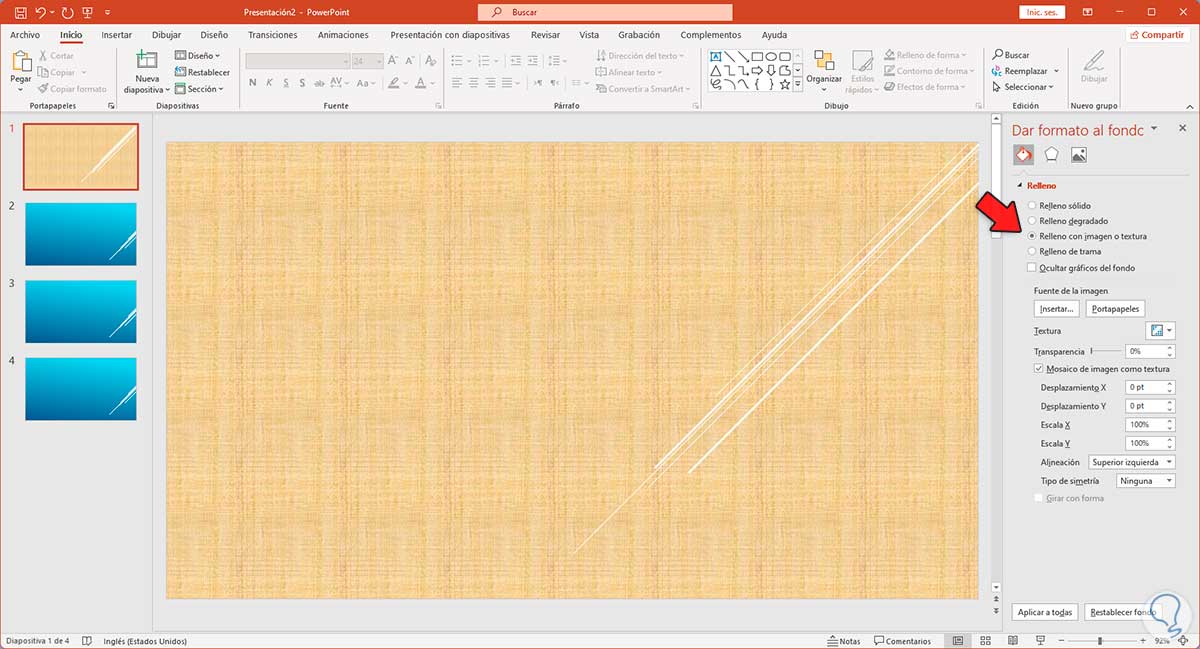Image resolution: width=1200 pixels, height=649 pixels.
Task: Undo the last action
Action: point(41,12)
